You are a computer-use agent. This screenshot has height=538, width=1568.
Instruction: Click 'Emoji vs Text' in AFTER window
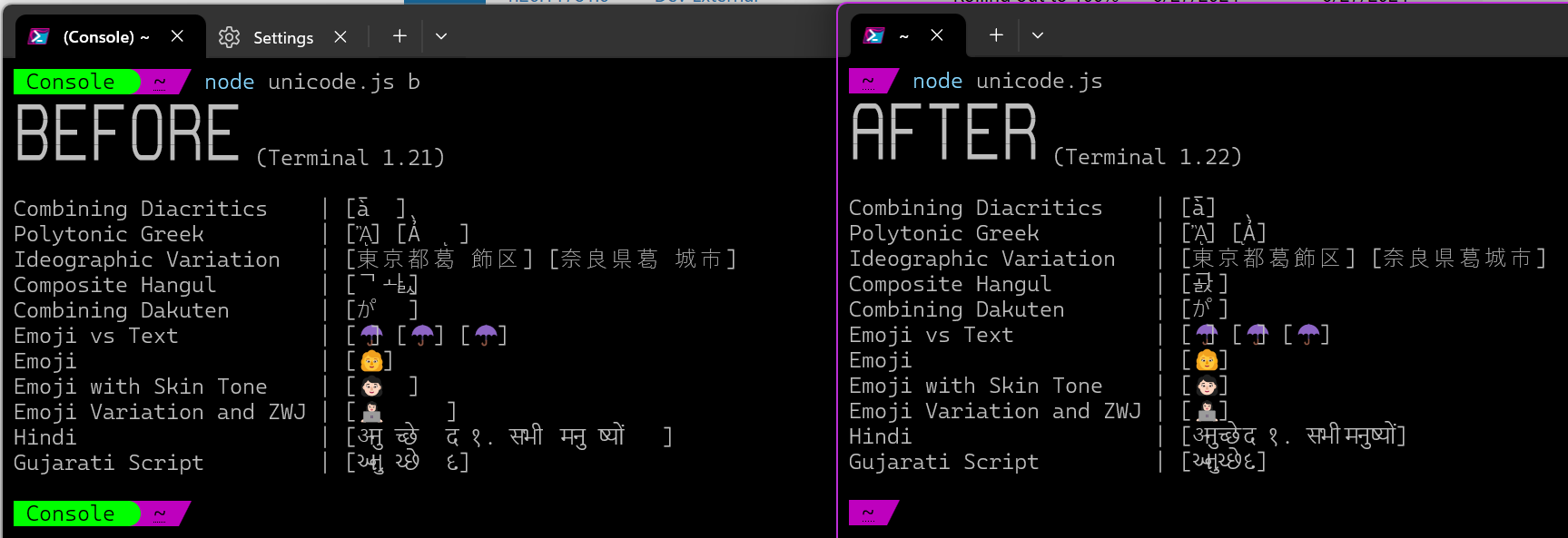(932, 335)
